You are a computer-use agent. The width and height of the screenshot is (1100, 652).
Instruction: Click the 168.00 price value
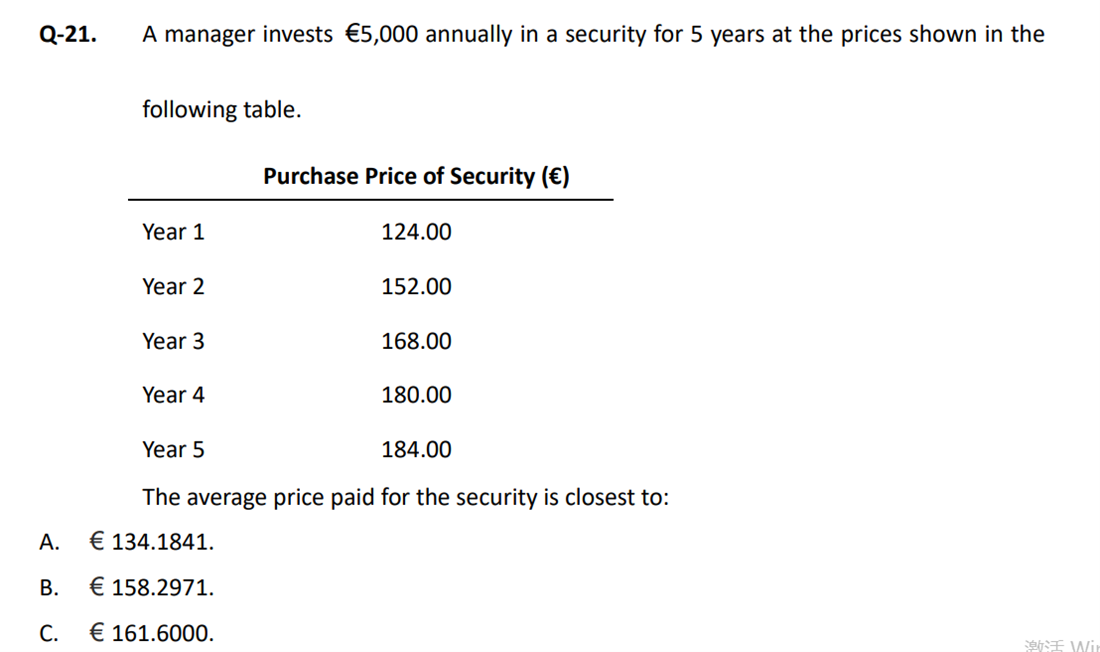416,341
